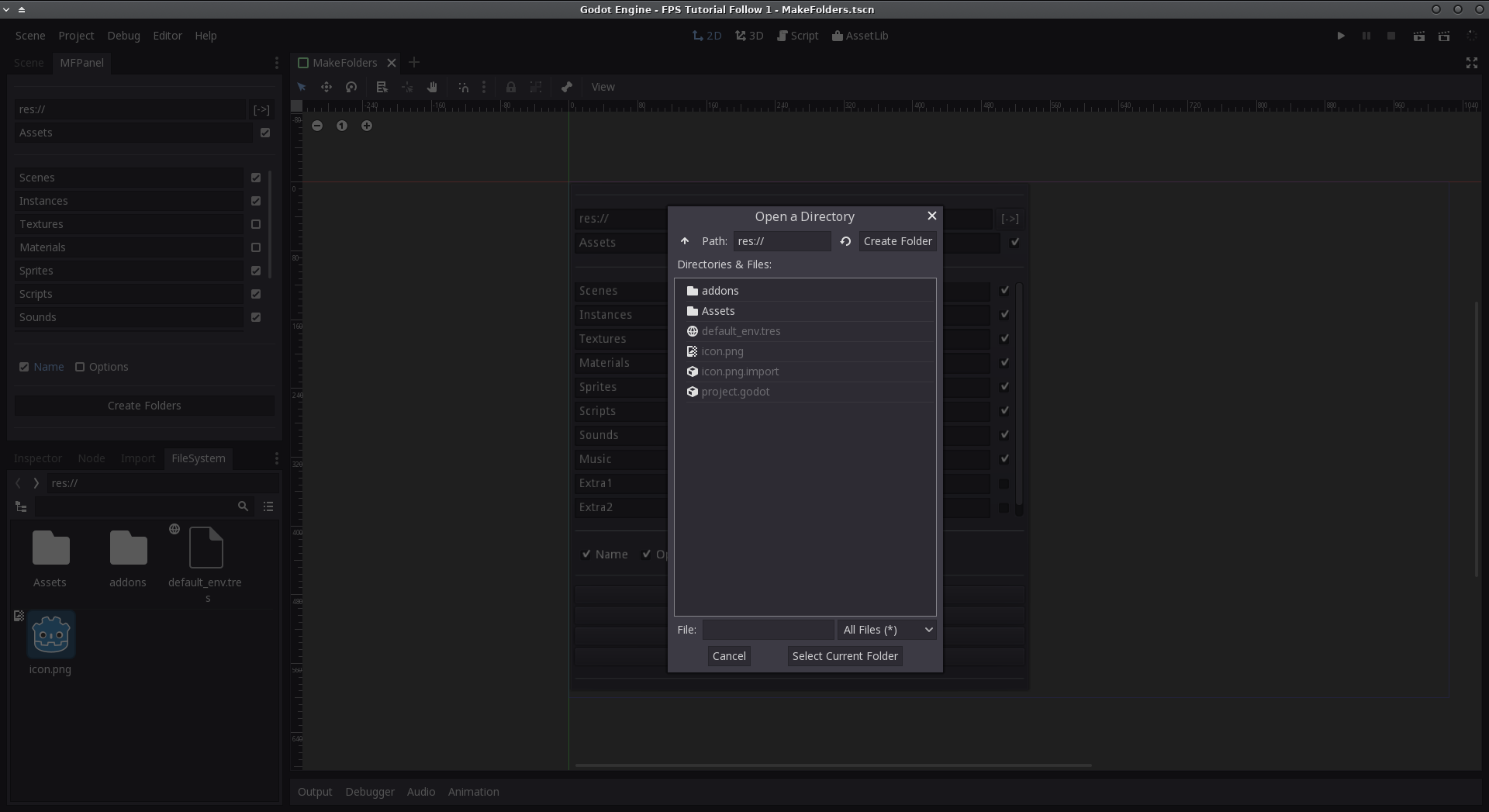
Task: Play the current scene
Action: 1418,36
